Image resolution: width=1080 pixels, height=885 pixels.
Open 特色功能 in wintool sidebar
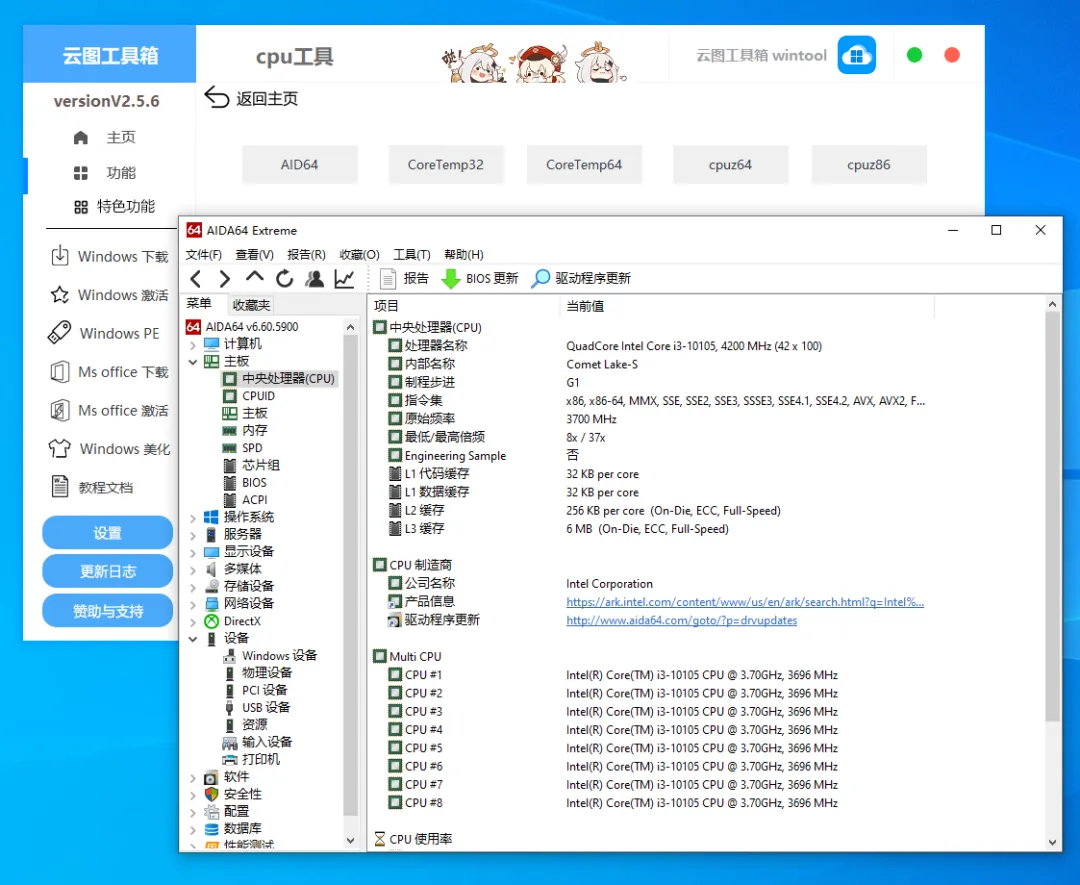(114, 206)
